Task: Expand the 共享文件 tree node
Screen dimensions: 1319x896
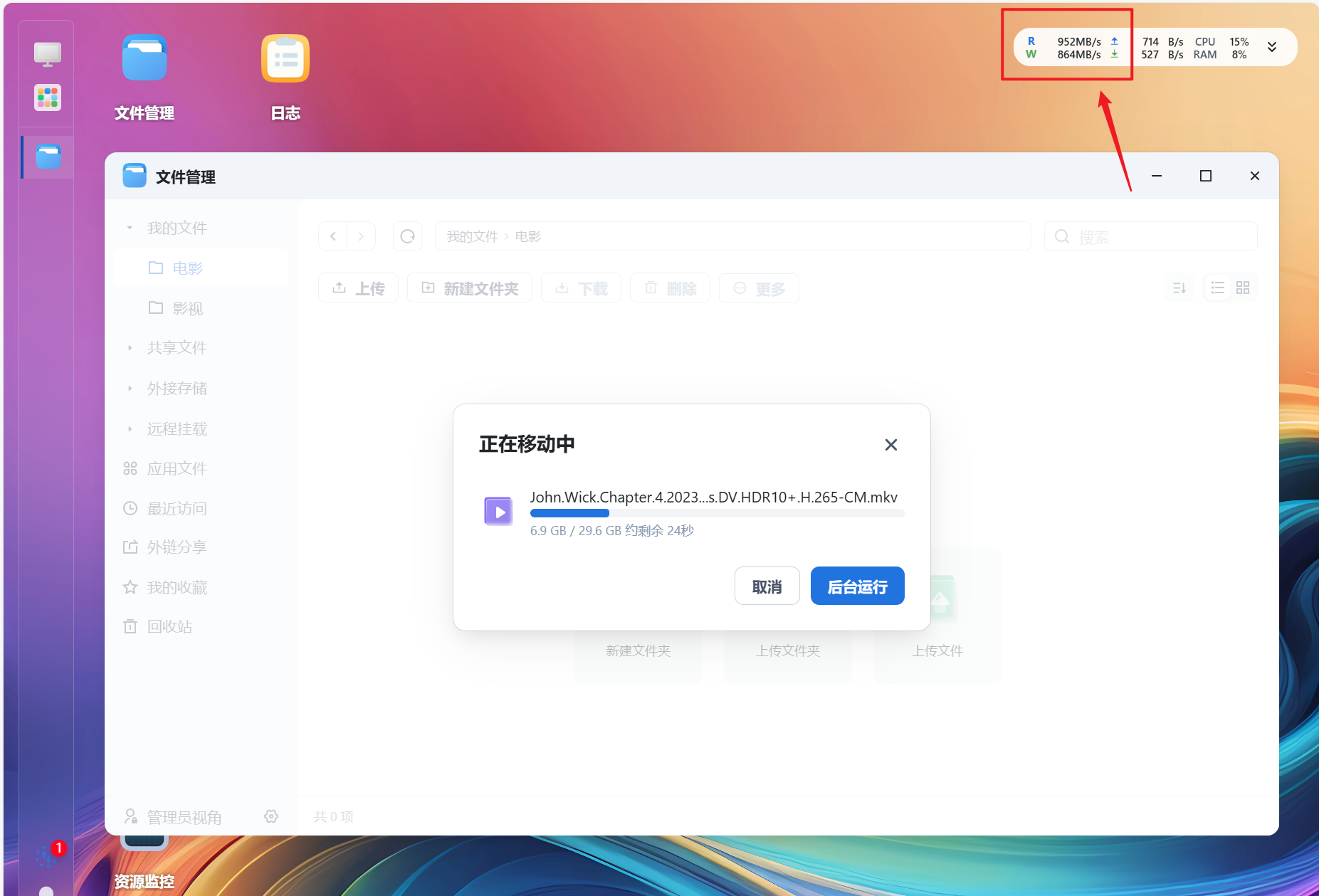Action: click(x=130, y=347)
